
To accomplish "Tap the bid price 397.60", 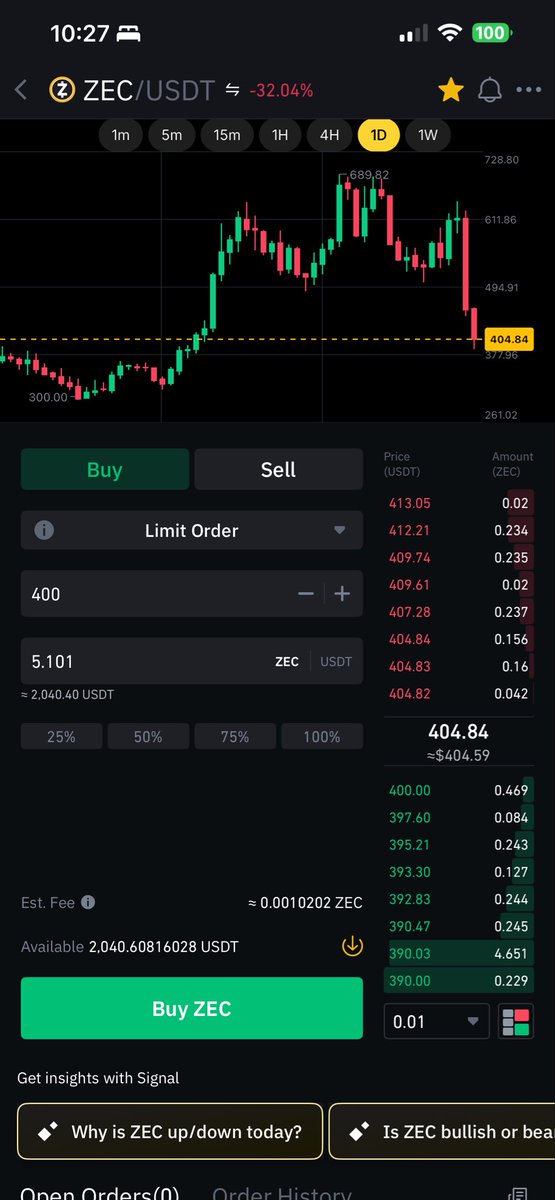I will [x=409, y=817].
